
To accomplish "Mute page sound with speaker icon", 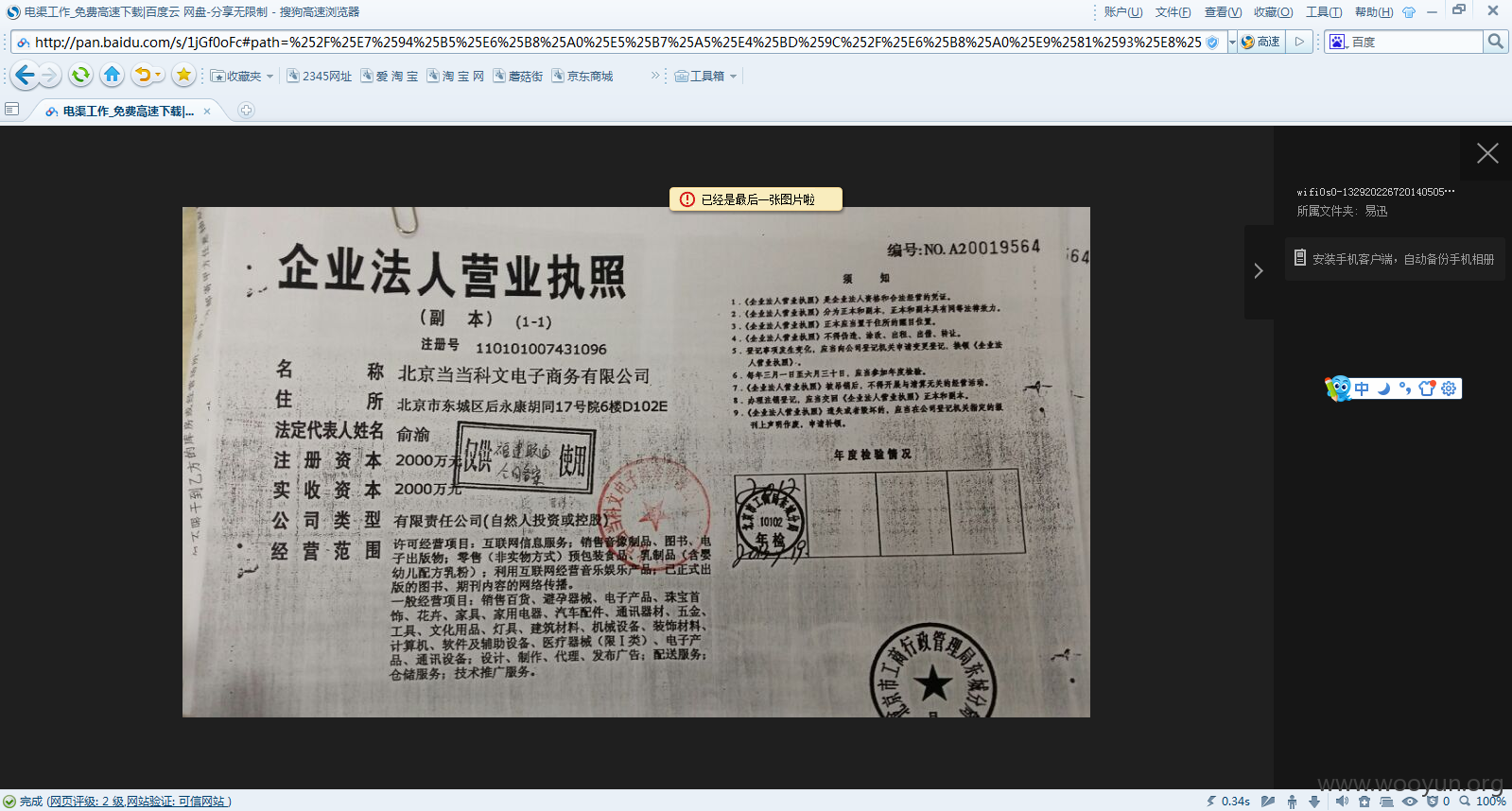I will [x=1342, y=802].
